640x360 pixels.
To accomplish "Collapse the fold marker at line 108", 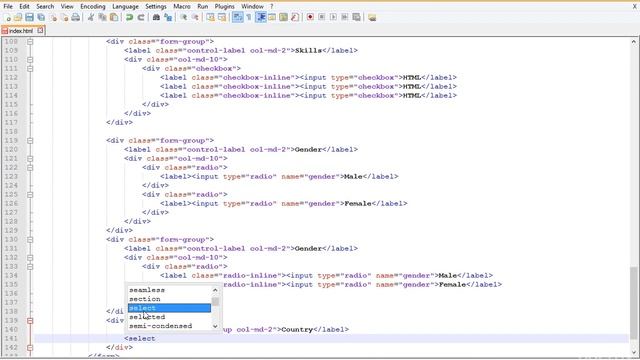I will [x=30, y=42].
